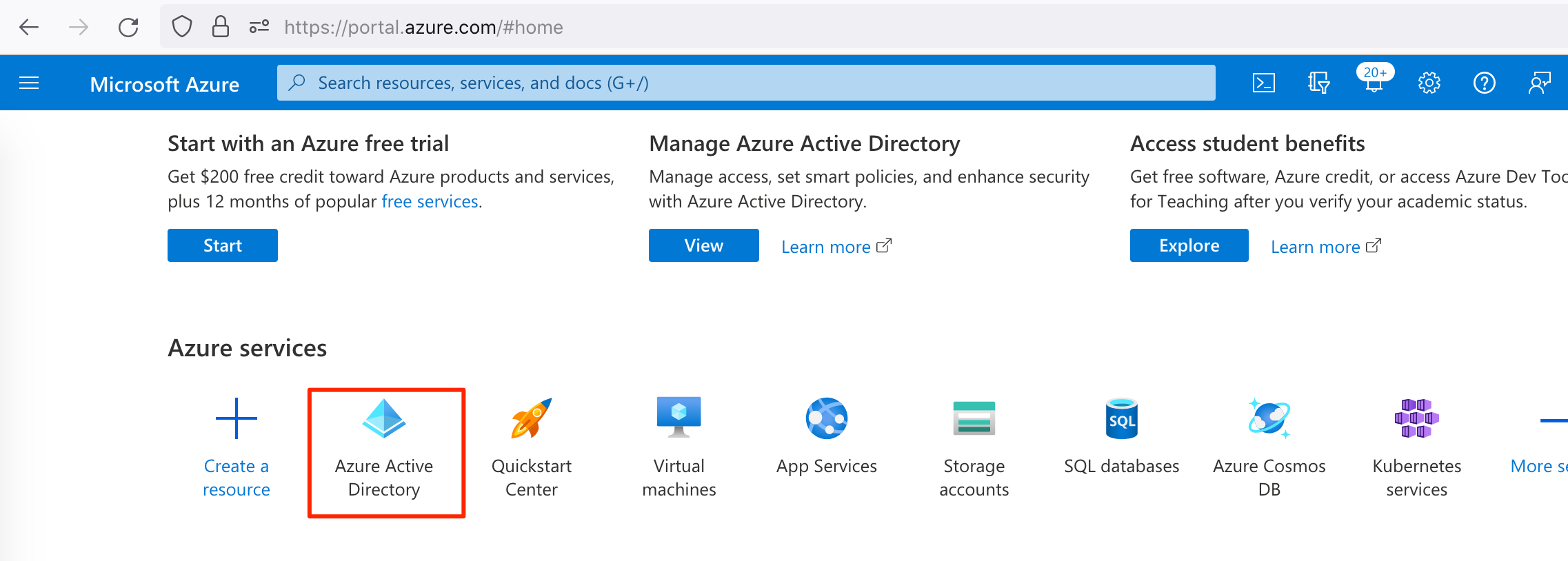Open the free services link
The image size is (1568, 561).
point(430,201)
